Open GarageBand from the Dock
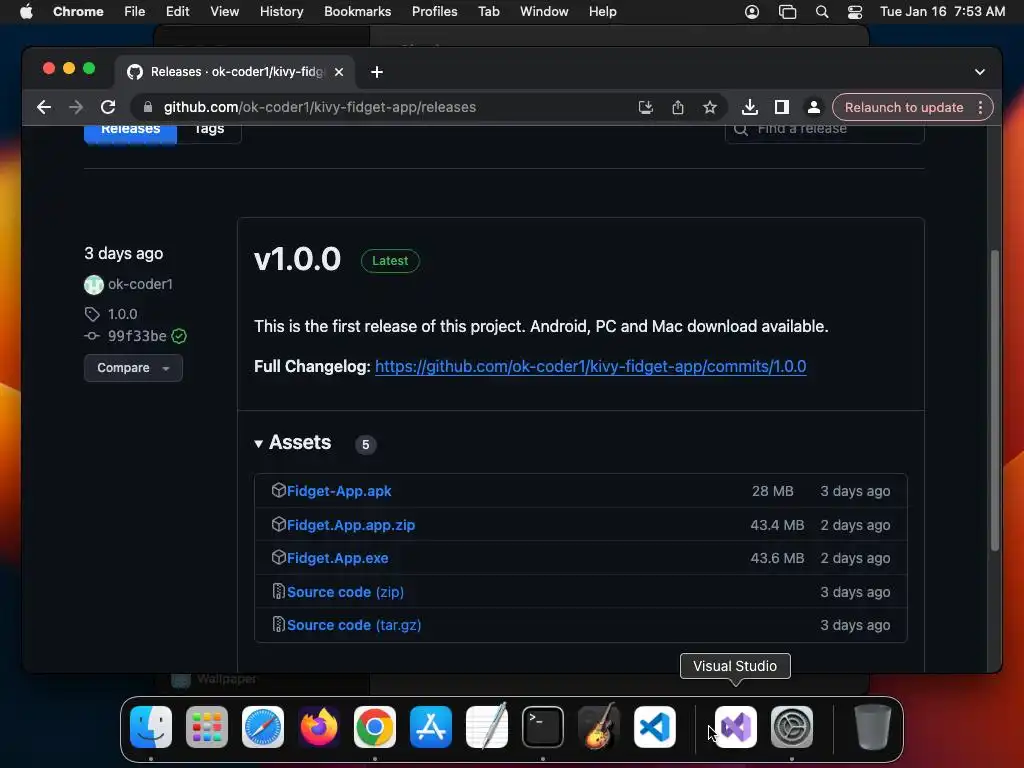 coord(598,727)
